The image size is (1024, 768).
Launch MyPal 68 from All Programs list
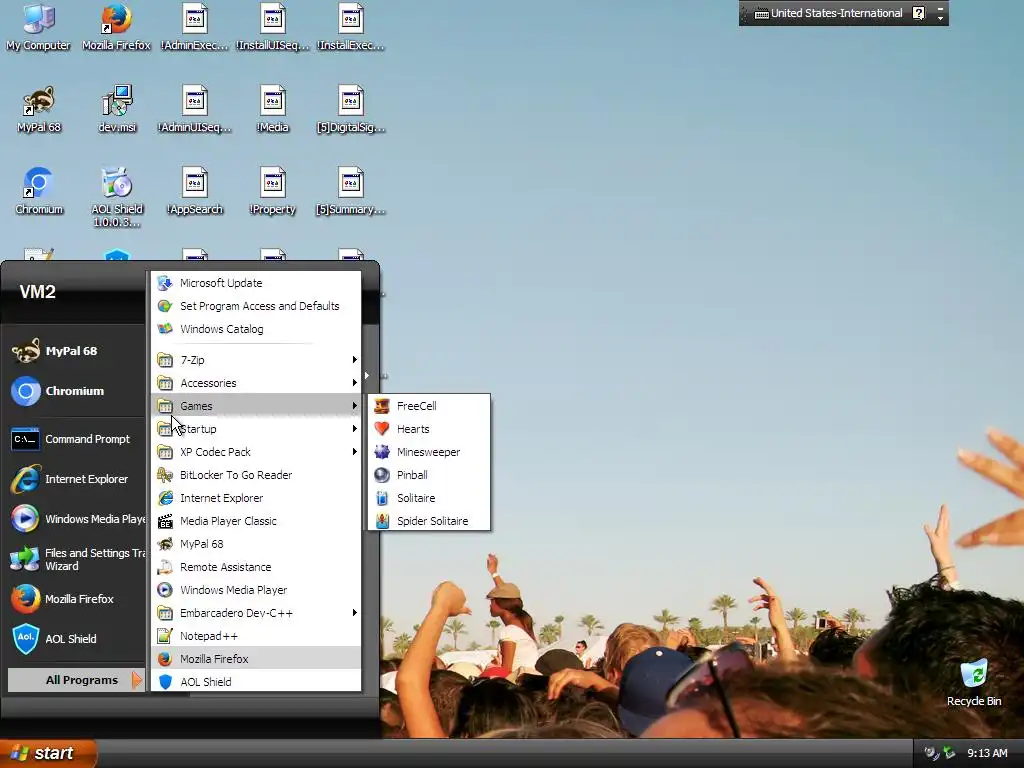pos(256,543)
